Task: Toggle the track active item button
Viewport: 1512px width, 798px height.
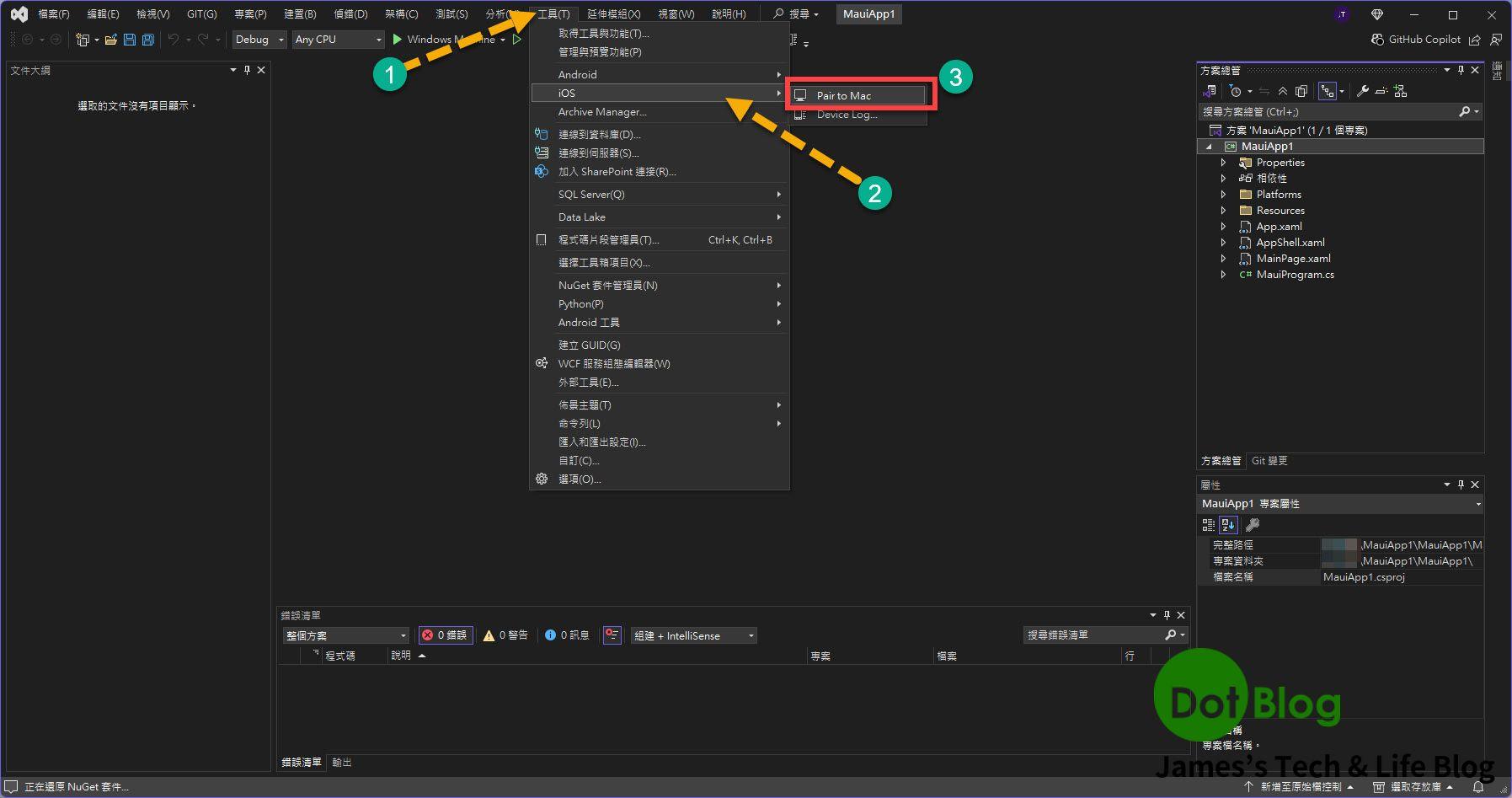Action: click(1328, 91)
